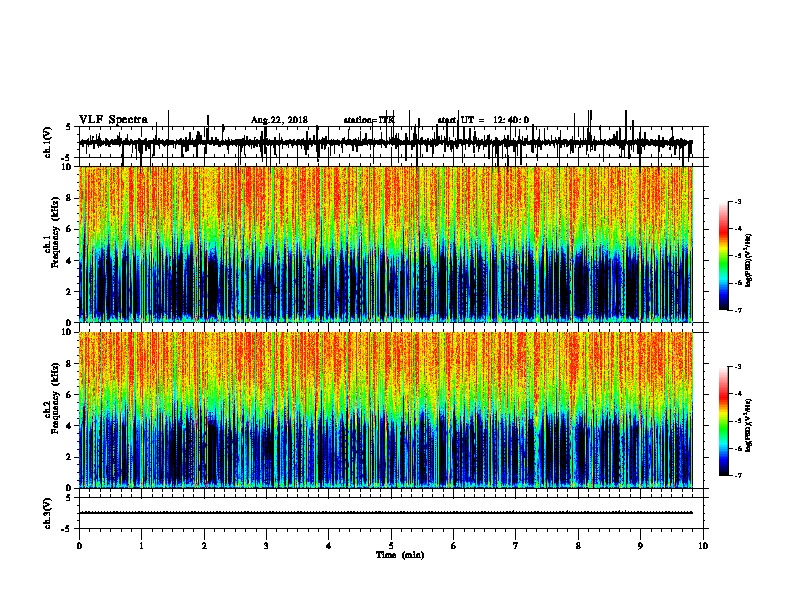This screenshot has height=612, width=792.
Task: Click the "start UT = 12:40:0" header text
Action: pyautogui.click(x=483, y=120)
